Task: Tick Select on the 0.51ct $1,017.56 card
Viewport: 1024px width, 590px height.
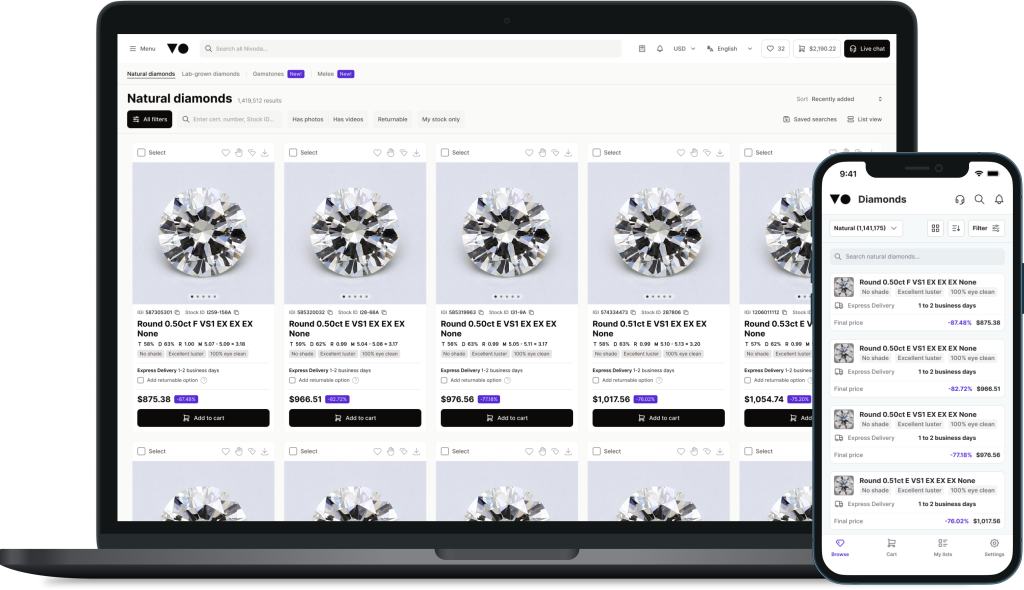Action: pyautogui.click(x=596, y=152)
